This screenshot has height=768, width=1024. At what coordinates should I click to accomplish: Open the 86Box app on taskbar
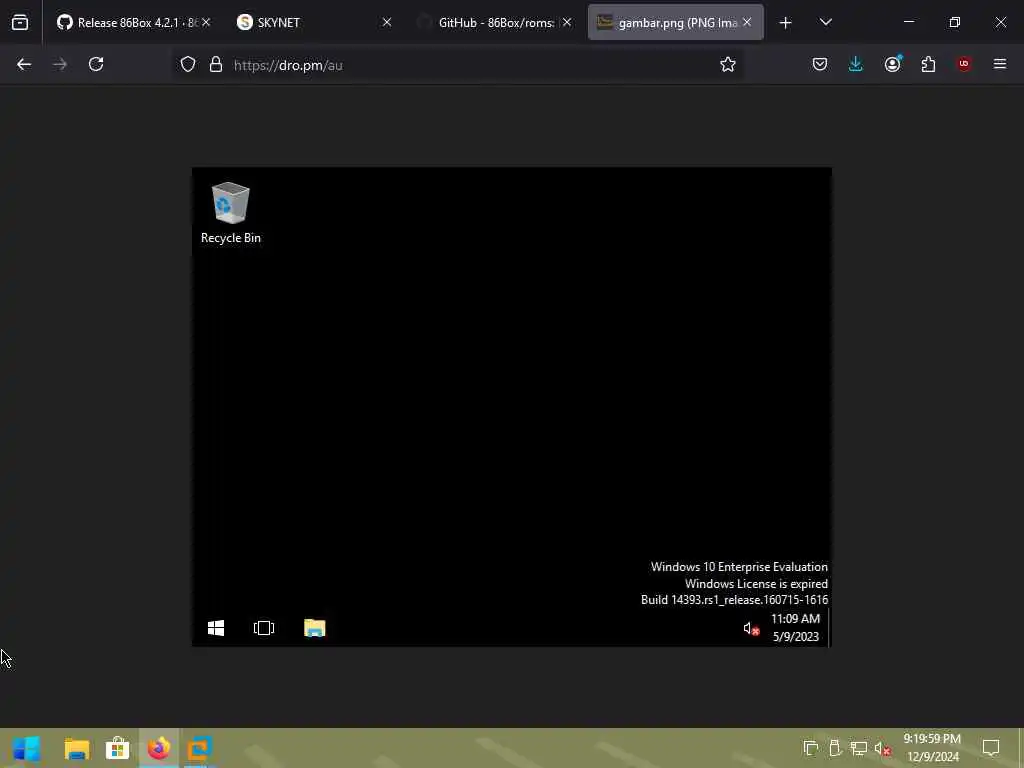click(199, 748)
